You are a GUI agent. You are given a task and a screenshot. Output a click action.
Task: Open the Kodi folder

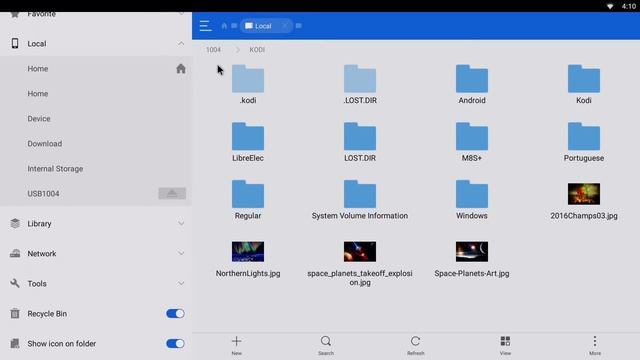(x=584, y=84)
